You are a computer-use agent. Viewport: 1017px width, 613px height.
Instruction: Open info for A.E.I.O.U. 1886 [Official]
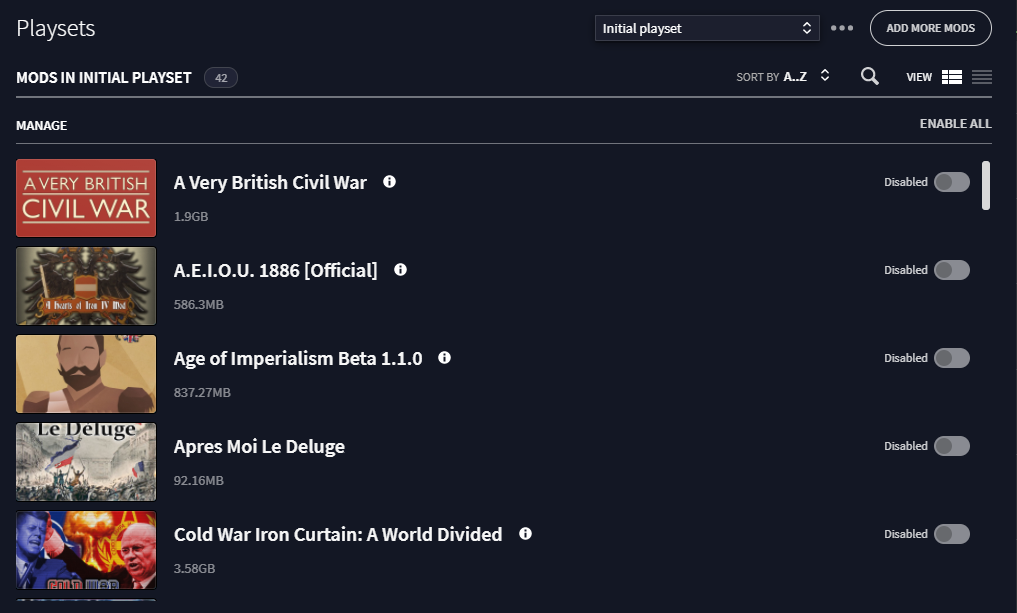[x=400, y=269]
